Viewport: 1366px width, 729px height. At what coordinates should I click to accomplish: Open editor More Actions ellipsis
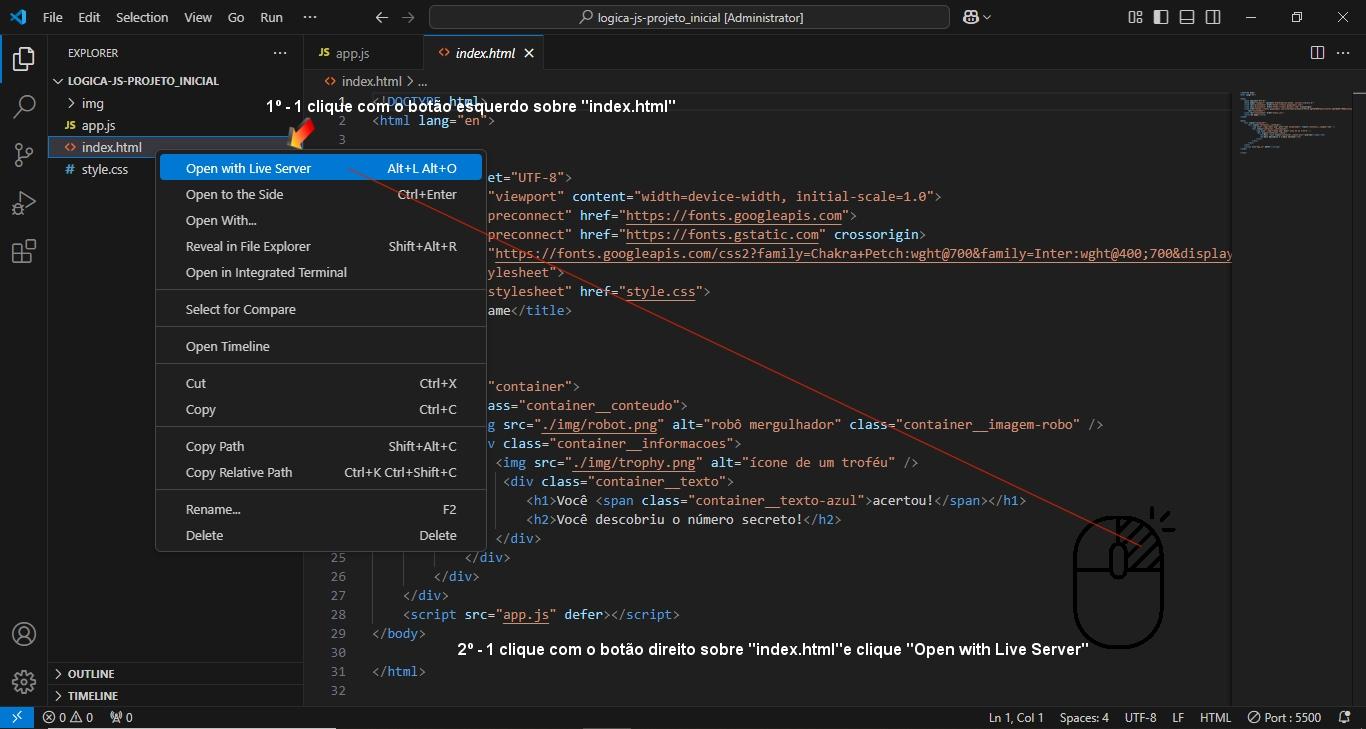pyautogui.click(x=1343, y=53)
